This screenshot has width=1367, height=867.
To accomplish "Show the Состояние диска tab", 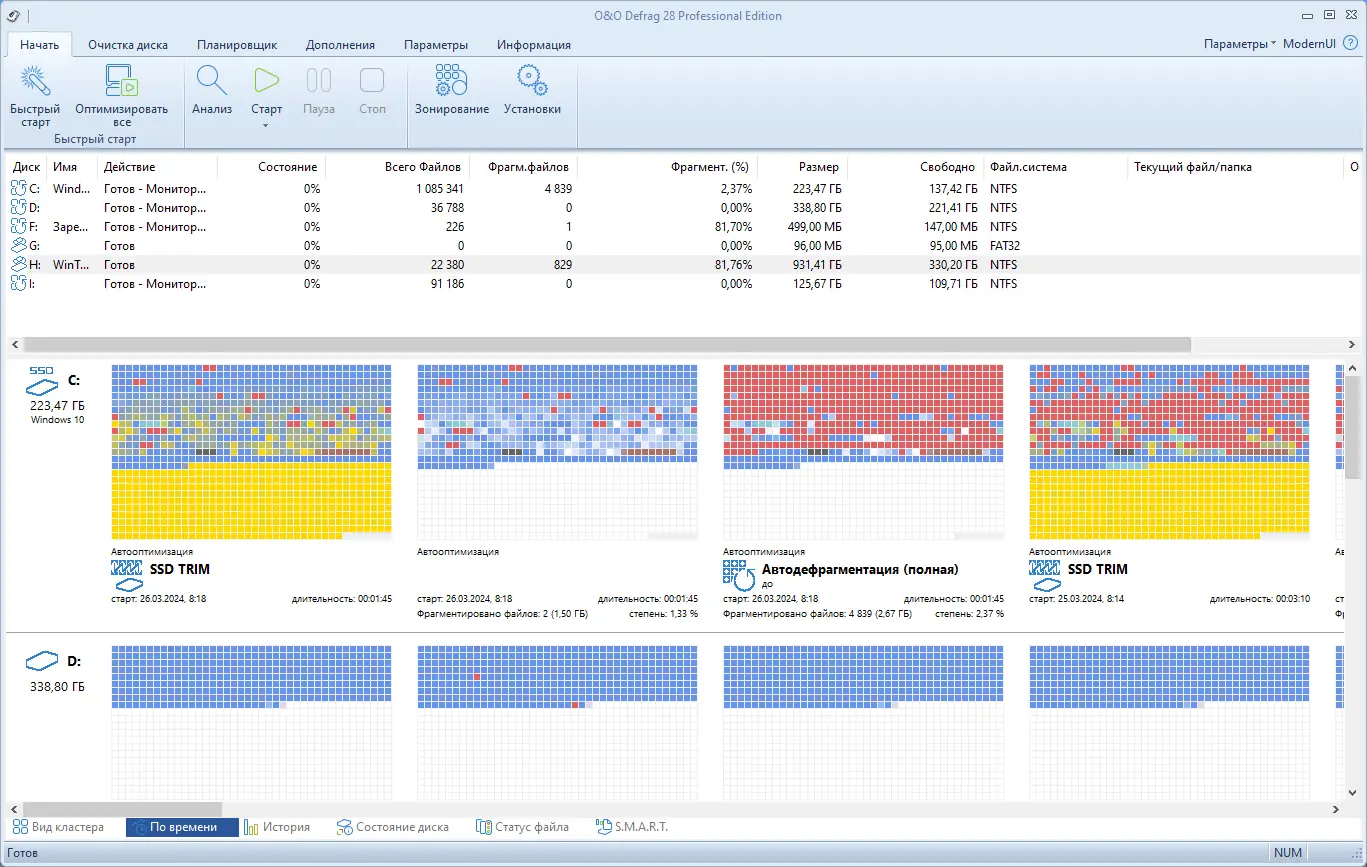I will click(x=393, y=827).
